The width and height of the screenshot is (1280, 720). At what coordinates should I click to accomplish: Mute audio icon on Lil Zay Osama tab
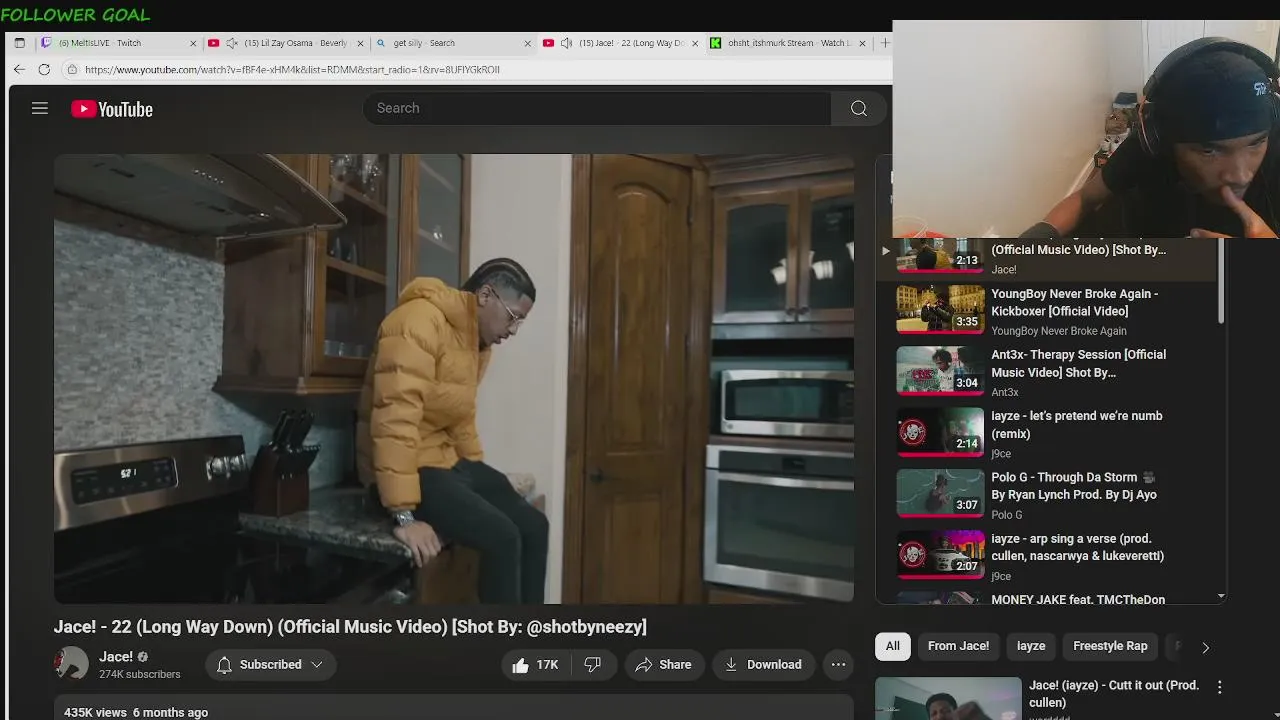tap(232, 43)
